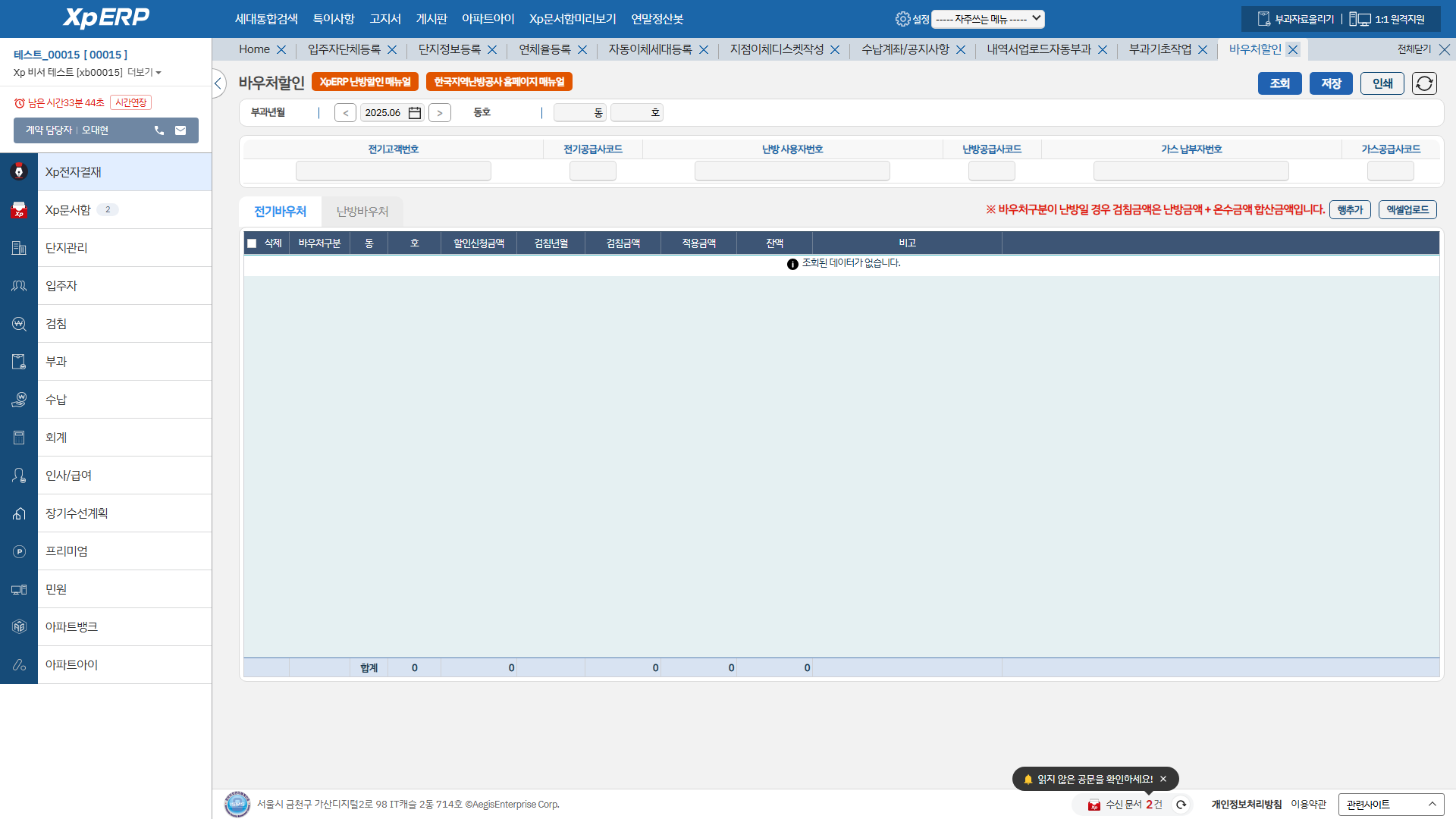
Task: Click the refresh icon beside 인쇄 button
Action: click(1424, 83)
